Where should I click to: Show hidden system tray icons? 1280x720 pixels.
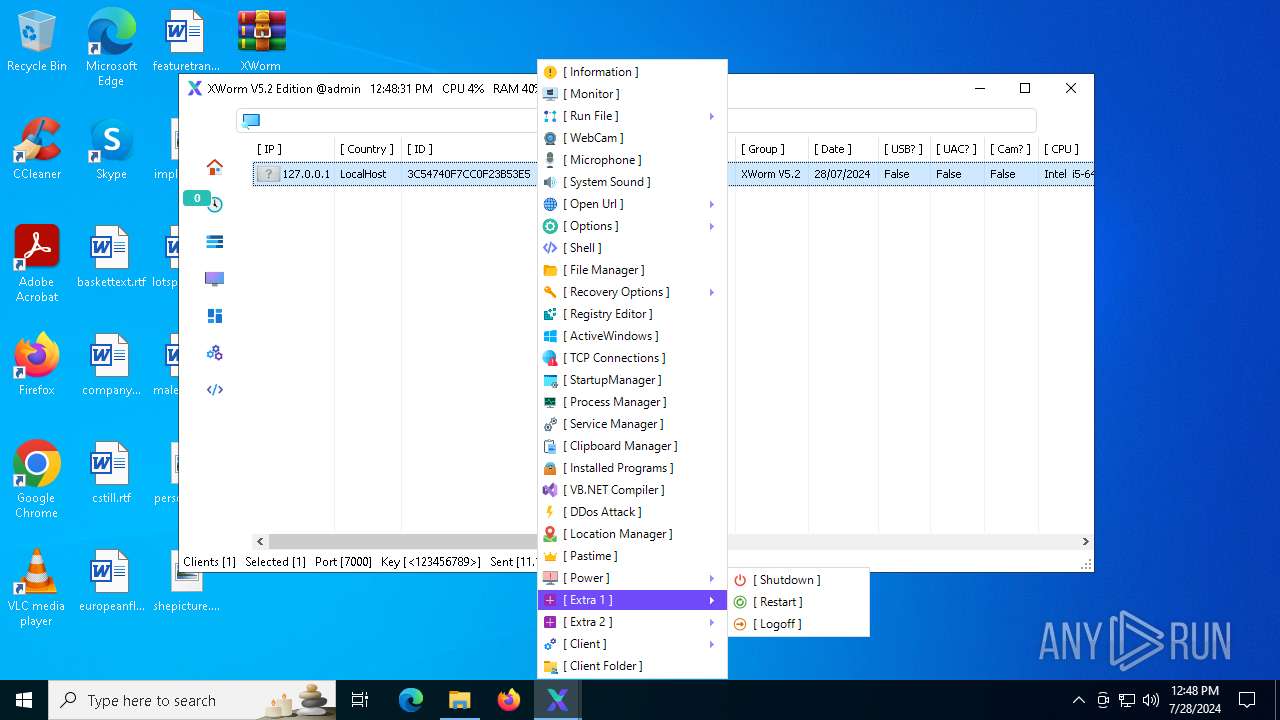pos(1078,700)
